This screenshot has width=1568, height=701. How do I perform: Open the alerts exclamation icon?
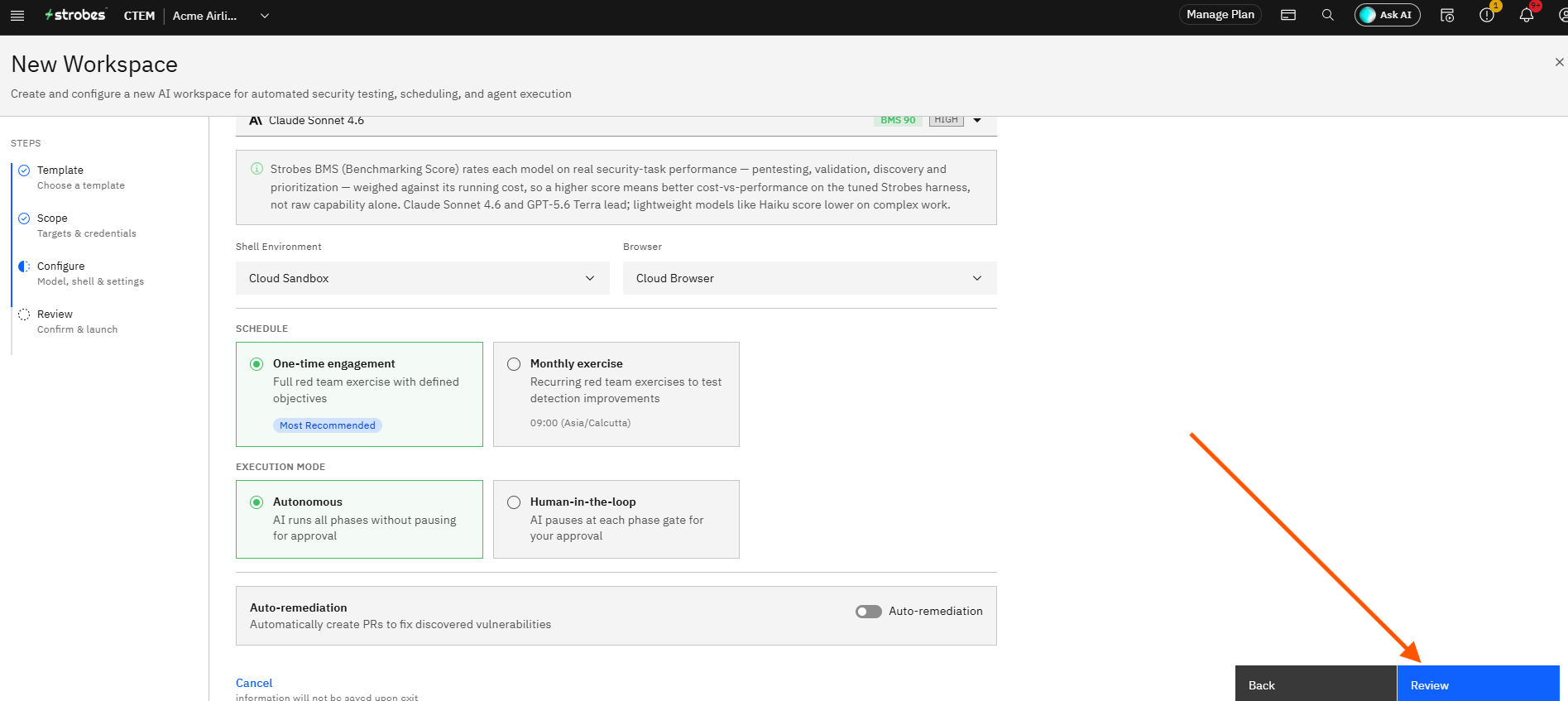click(x=1487, y=15)
